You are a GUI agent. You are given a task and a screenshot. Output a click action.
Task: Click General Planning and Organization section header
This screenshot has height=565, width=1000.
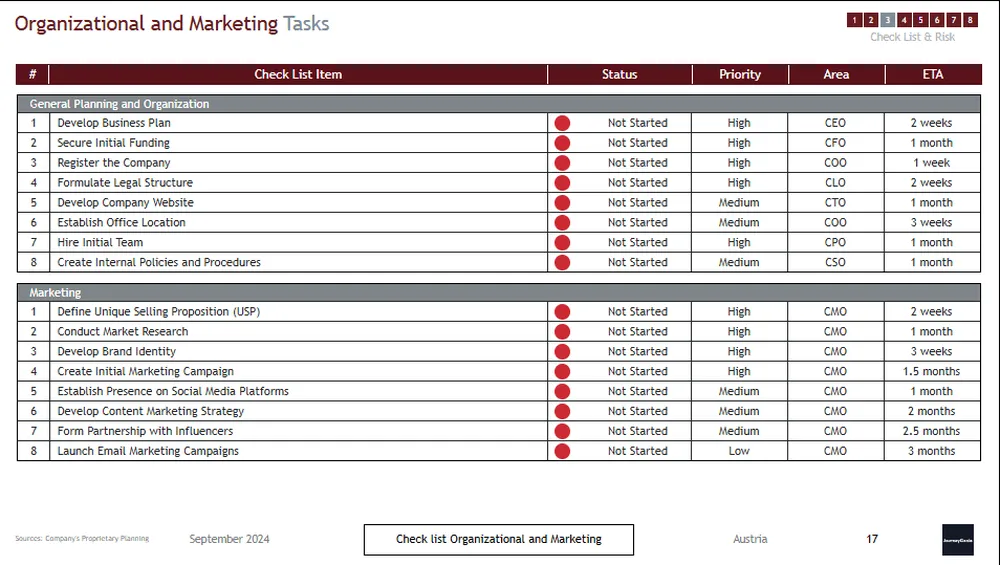[499, 103]
